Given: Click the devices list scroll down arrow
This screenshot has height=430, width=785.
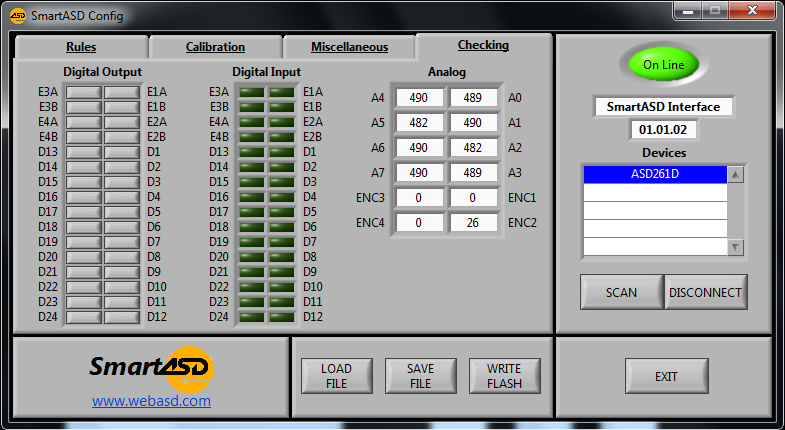Looking at the screenshot, I should point(735,247).
